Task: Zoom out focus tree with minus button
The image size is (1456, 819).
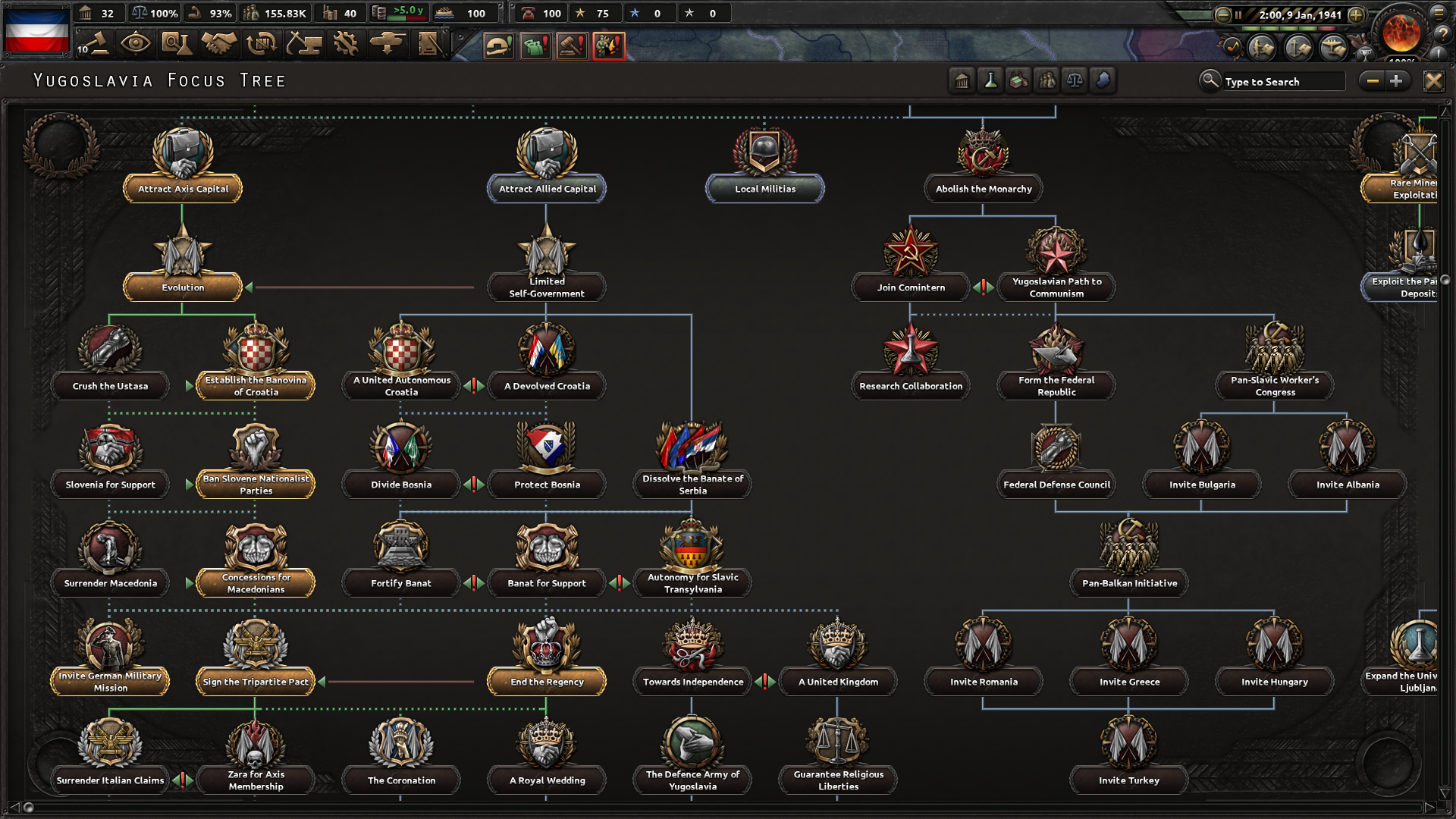Action: click(x=1372, y=80)
